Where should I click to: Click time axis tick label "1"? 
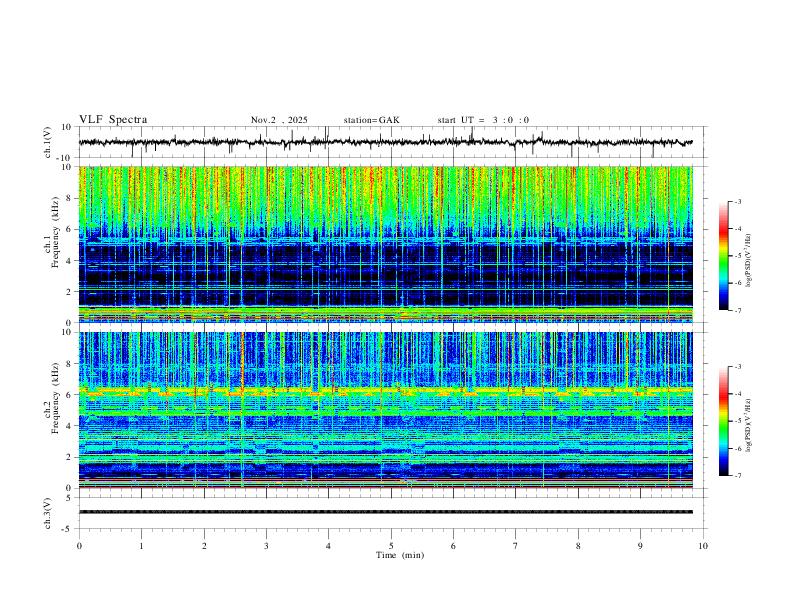click(141, 546)
